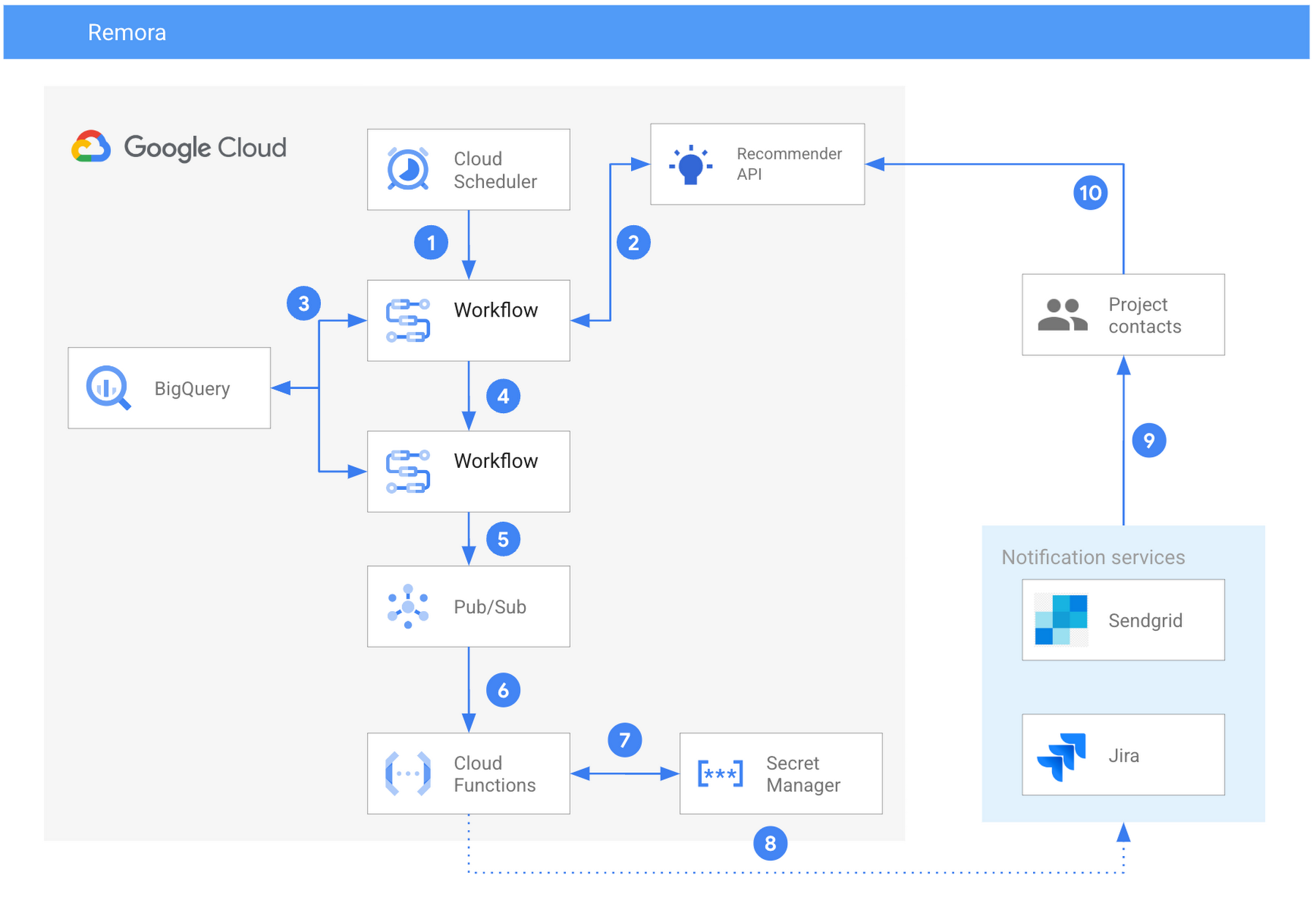Viewport: 1316px width, 897px height.
Task: Click the BigQuery magnifier icon
Action: pos(108,387)
